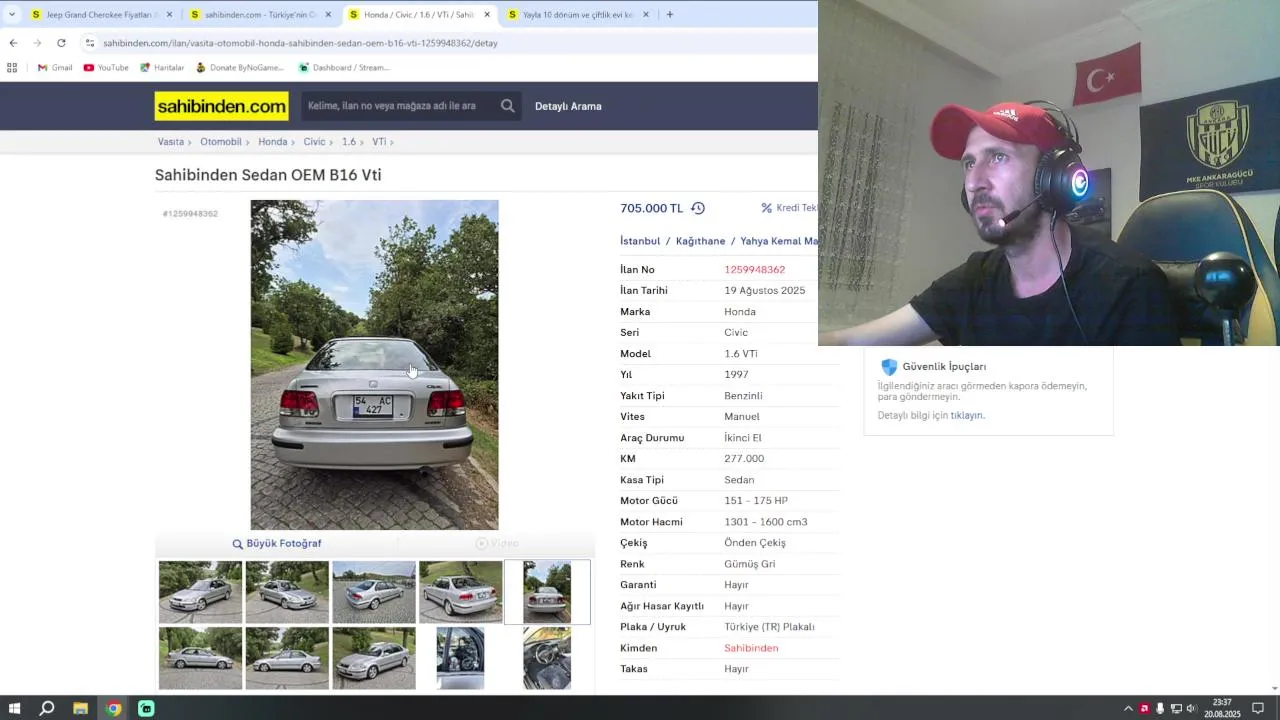Click the red AMD tray icon

pyautogui.click(x=1144, y=708)
